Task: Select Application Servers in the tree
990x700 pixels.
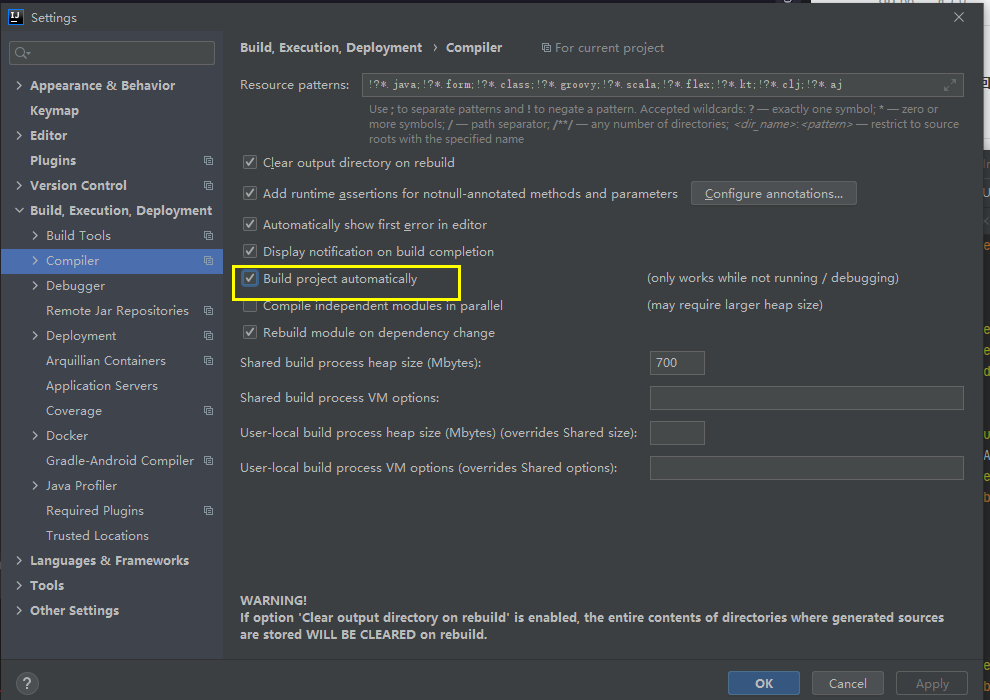Action: click(102, 386)
